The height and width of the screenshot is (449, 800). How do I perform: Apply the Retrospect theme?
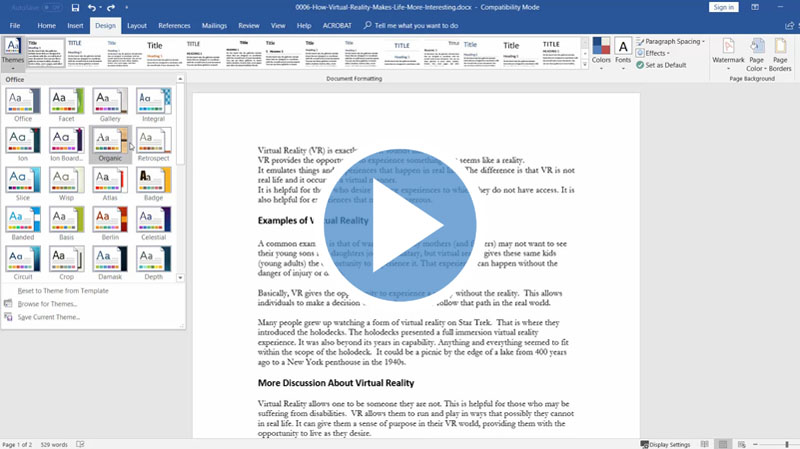153,143
